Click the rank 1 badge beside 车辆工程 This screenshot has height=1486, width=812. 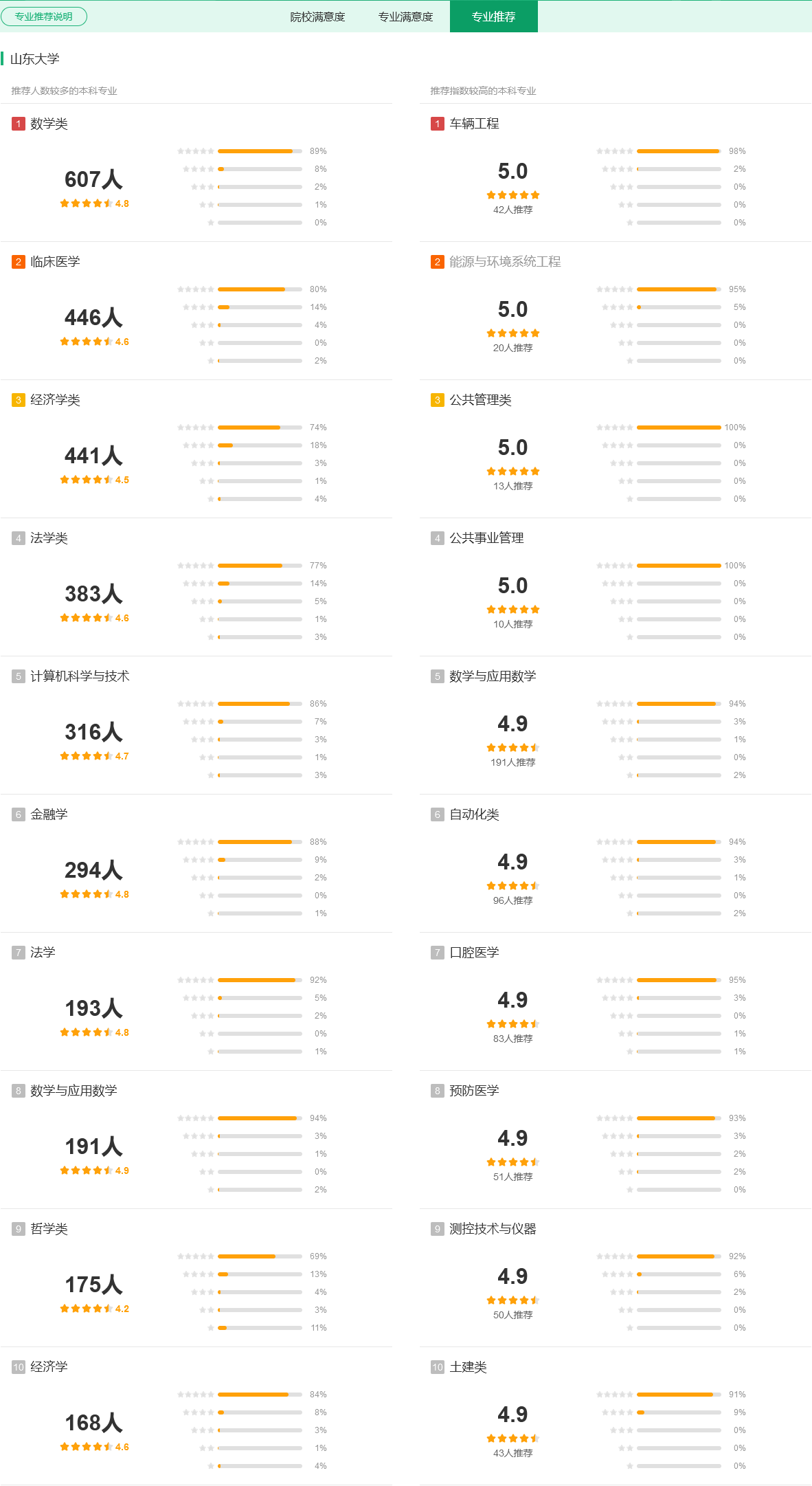pyautogui.click(x=438, y=124)
